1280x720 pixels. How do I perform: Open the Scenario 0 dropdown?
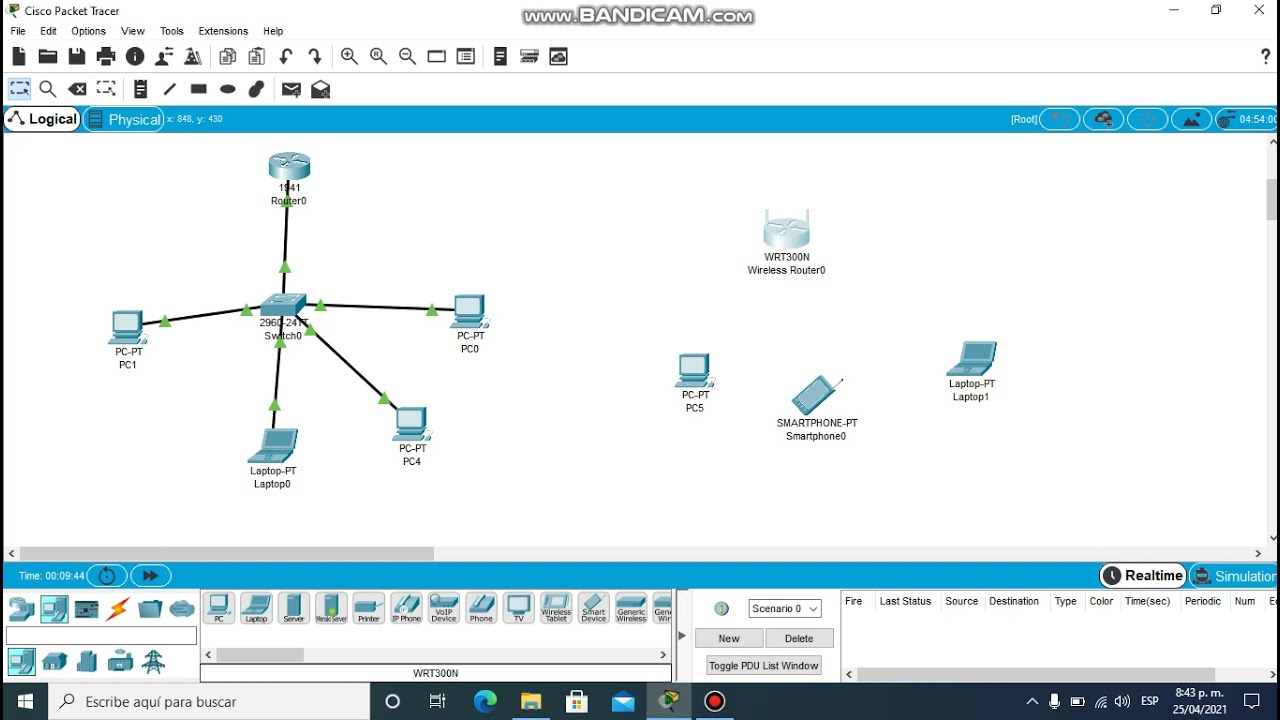pos(785,608)
